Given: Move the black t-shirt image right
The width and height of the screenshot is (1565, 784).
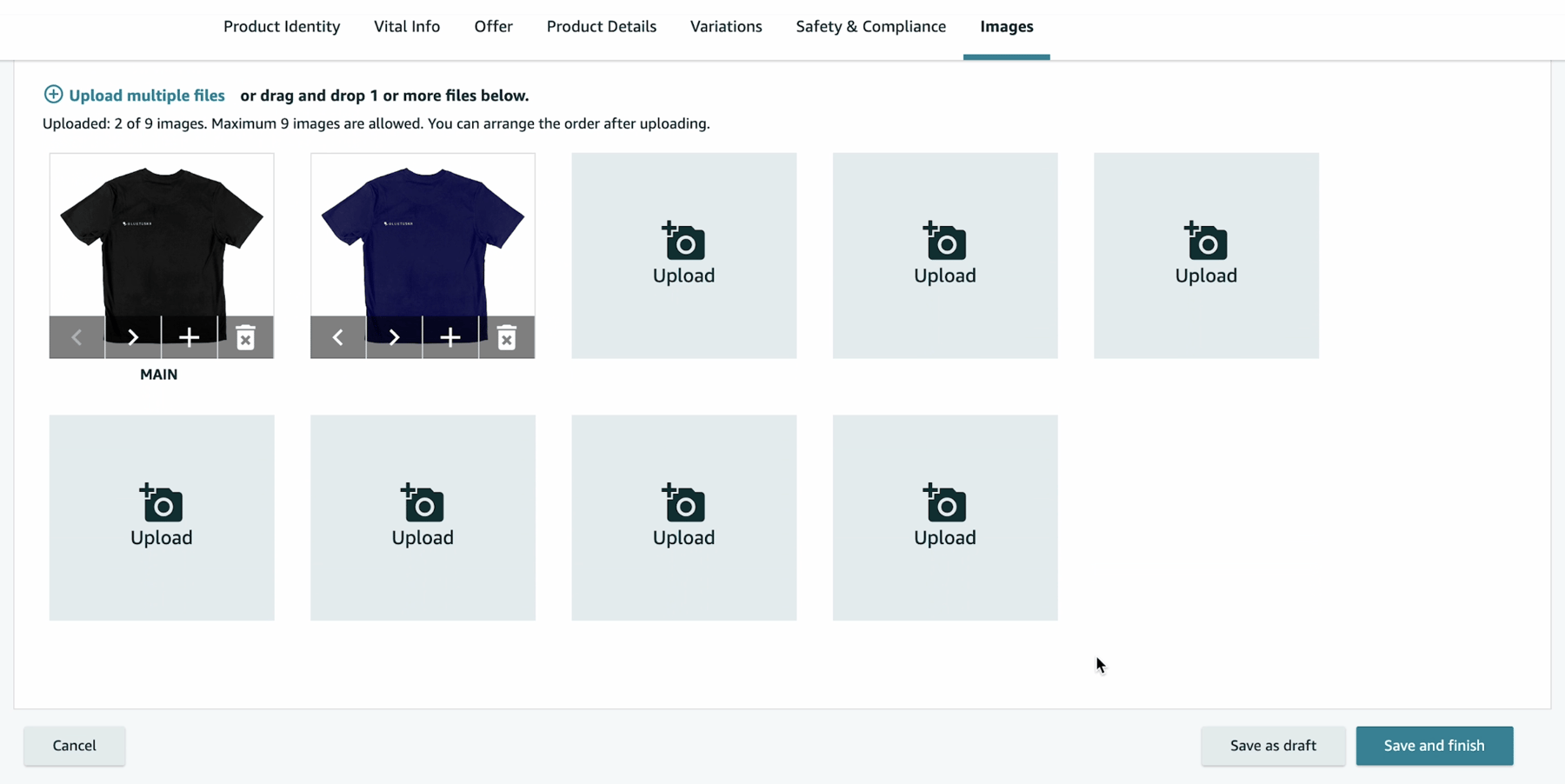Looking at the screenshot, I should pos(131,337).
